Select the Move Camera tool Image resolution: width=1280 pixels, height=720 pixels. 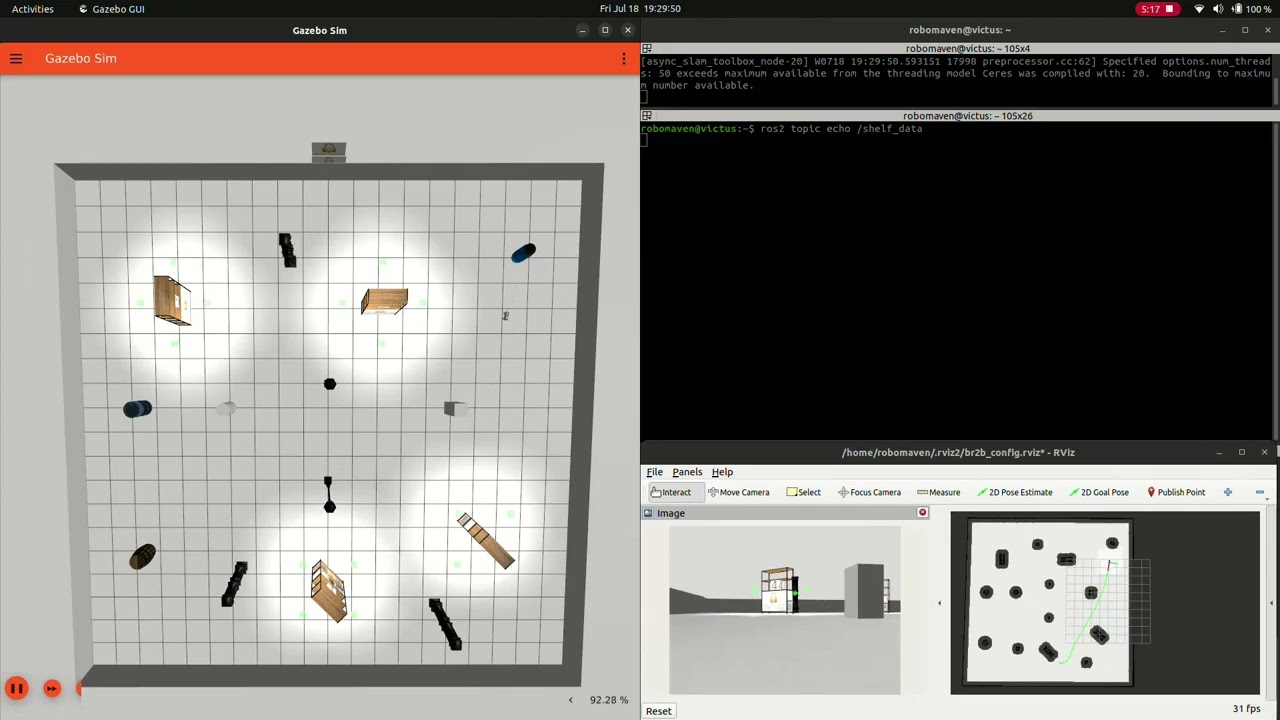pyautogui.click(x=738, y=492)
